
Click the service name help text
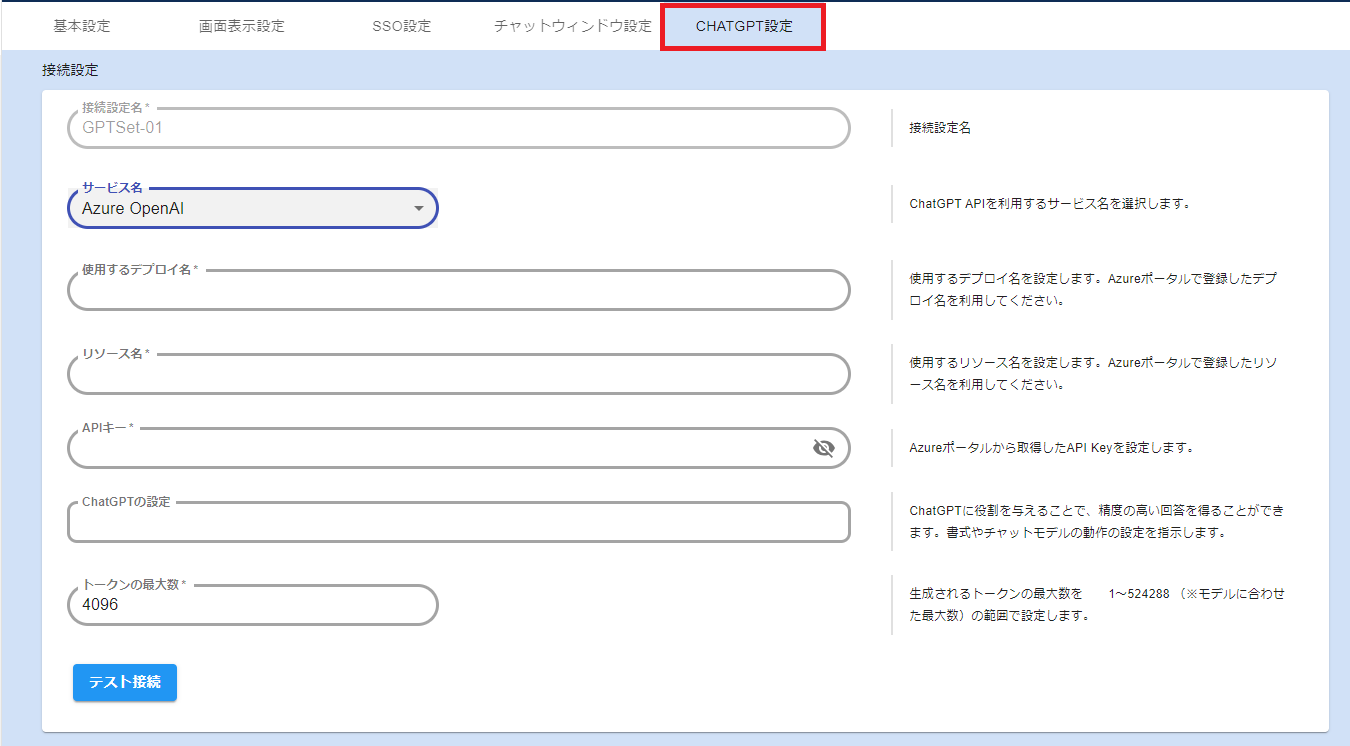pyautogui.click(x=1049, y=203)
